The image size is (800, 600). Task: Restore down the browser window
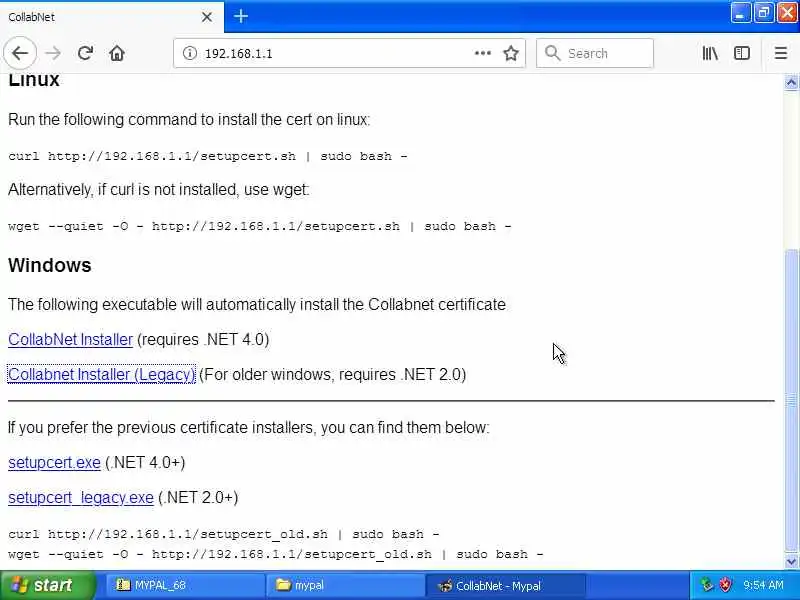pyautogui.click(x=764, y=12)
